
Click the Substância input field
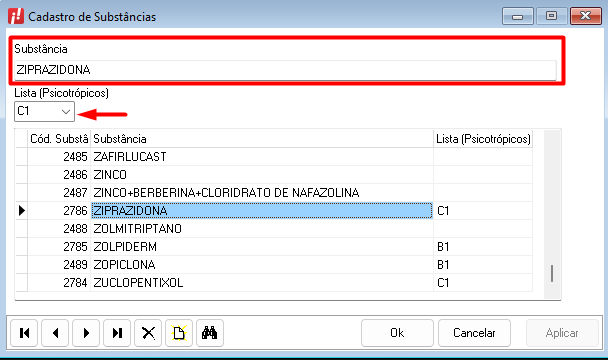(285, 70)
